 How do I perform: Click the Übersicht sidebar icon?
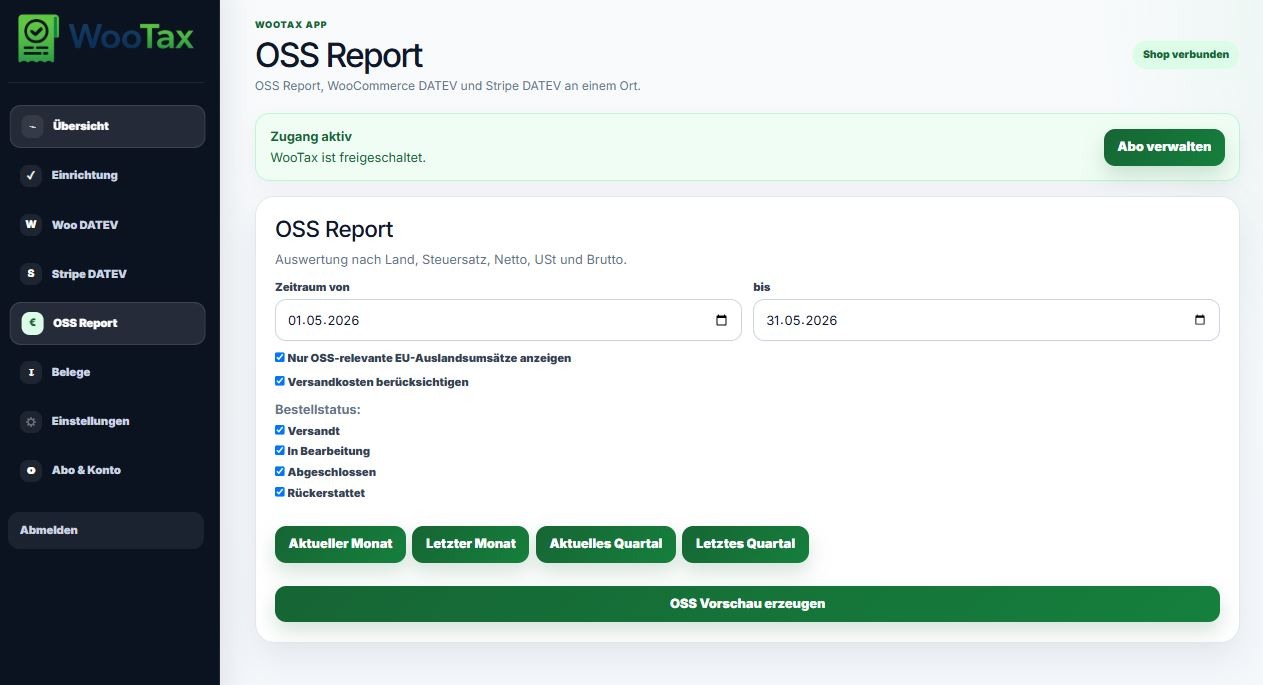pos(32,127)
